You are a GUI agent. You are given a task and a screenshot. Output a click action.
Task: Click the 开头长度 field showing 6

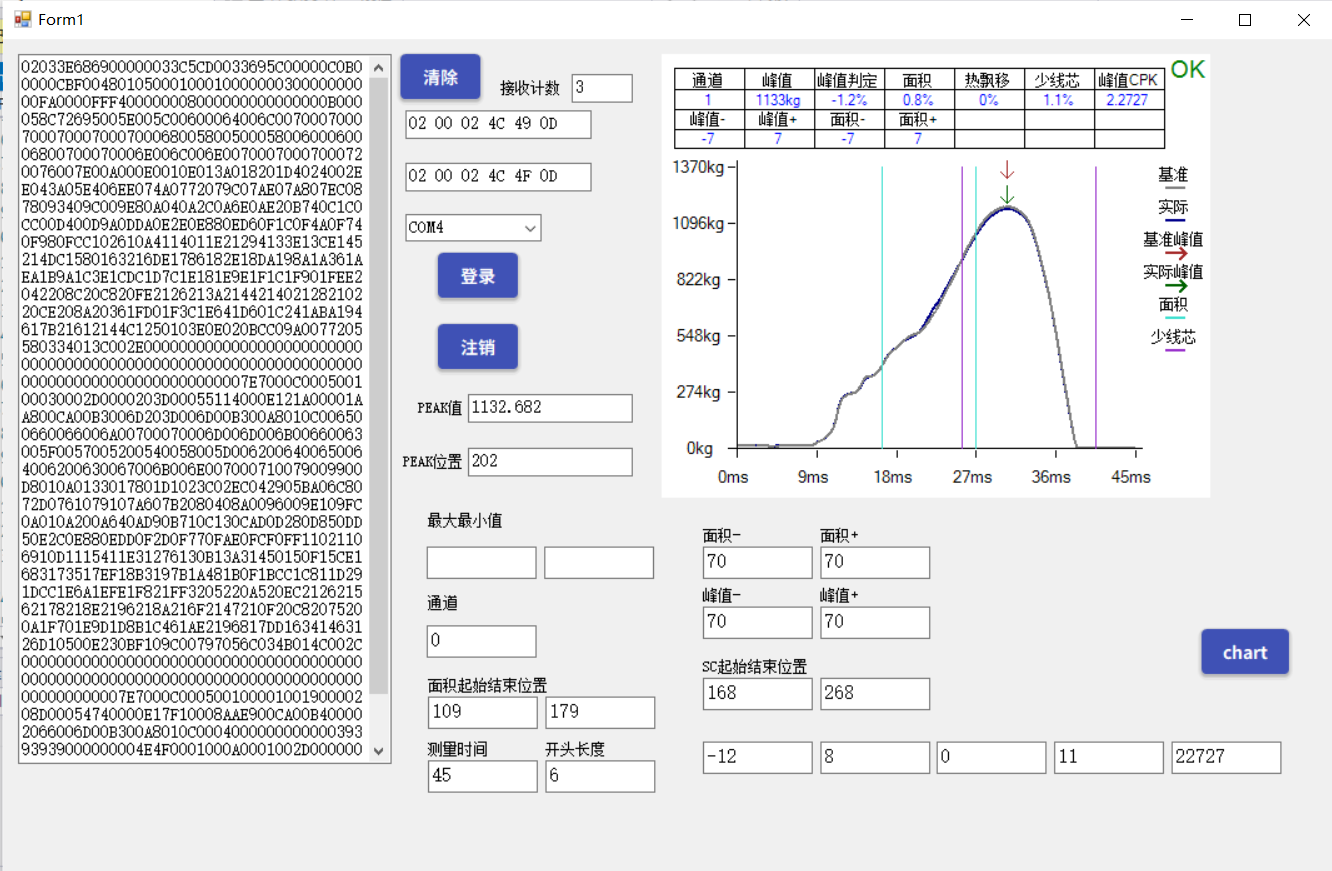click(600, 776)
